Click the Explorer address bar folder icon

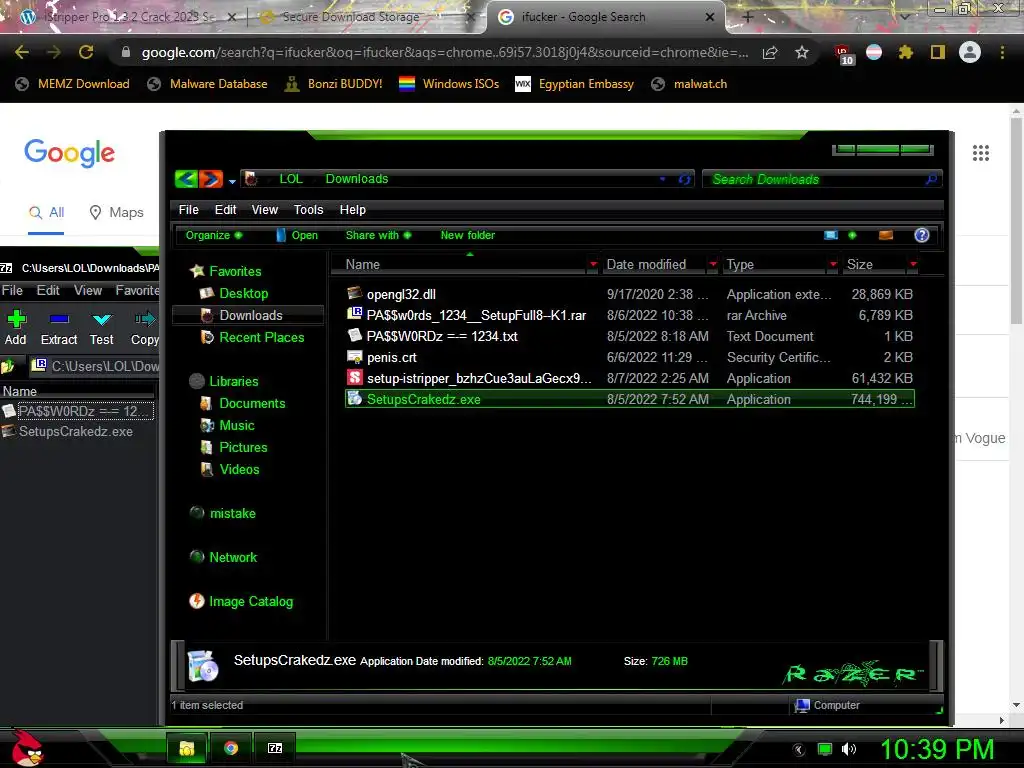(x=251, y=178)
